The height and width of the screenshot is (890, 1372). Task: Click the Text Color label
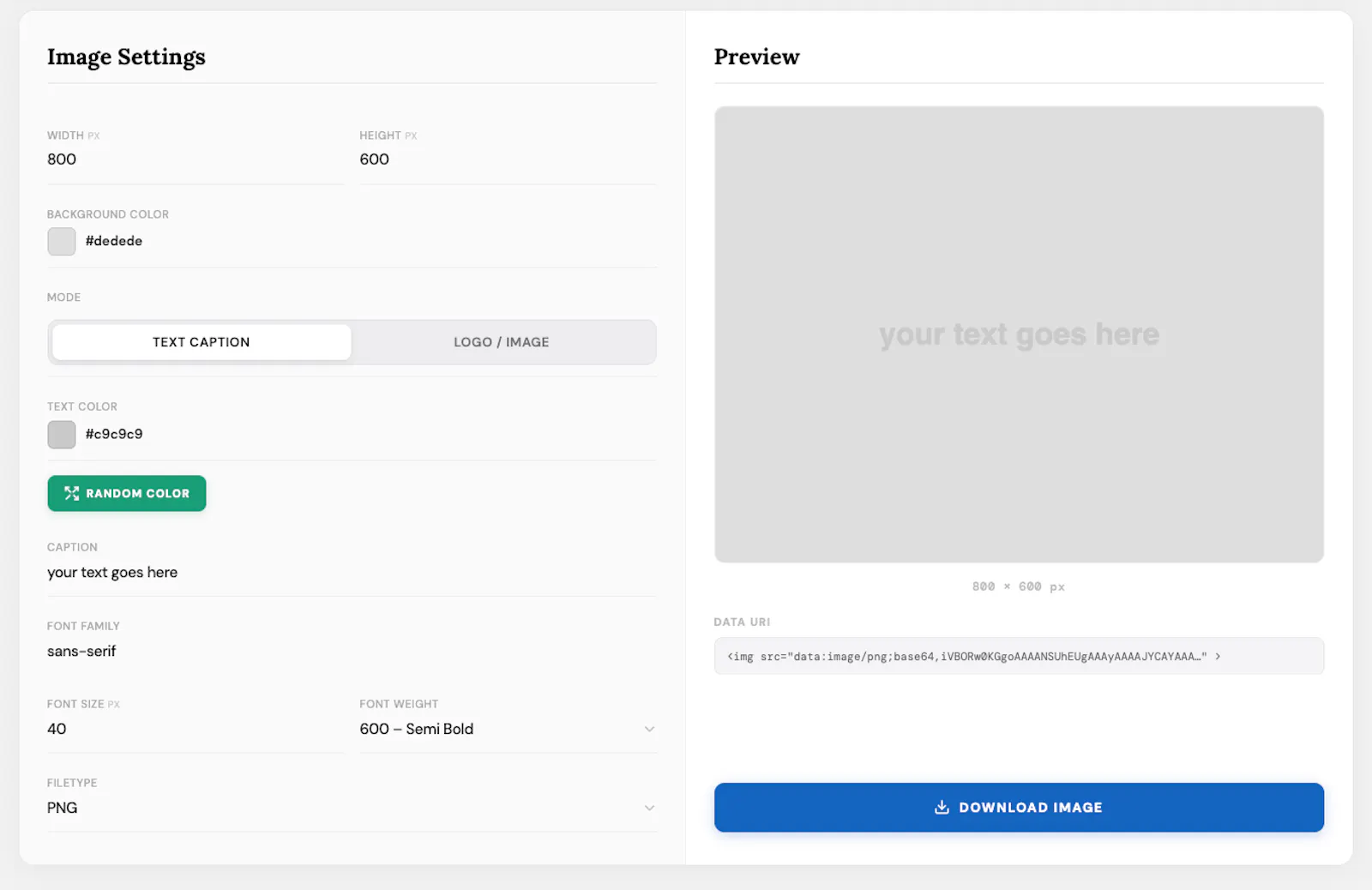click(82, 406)
